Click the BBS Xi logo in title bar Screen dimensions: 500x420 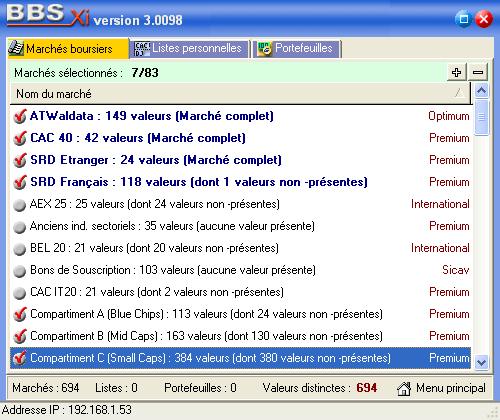pos(48,15)
